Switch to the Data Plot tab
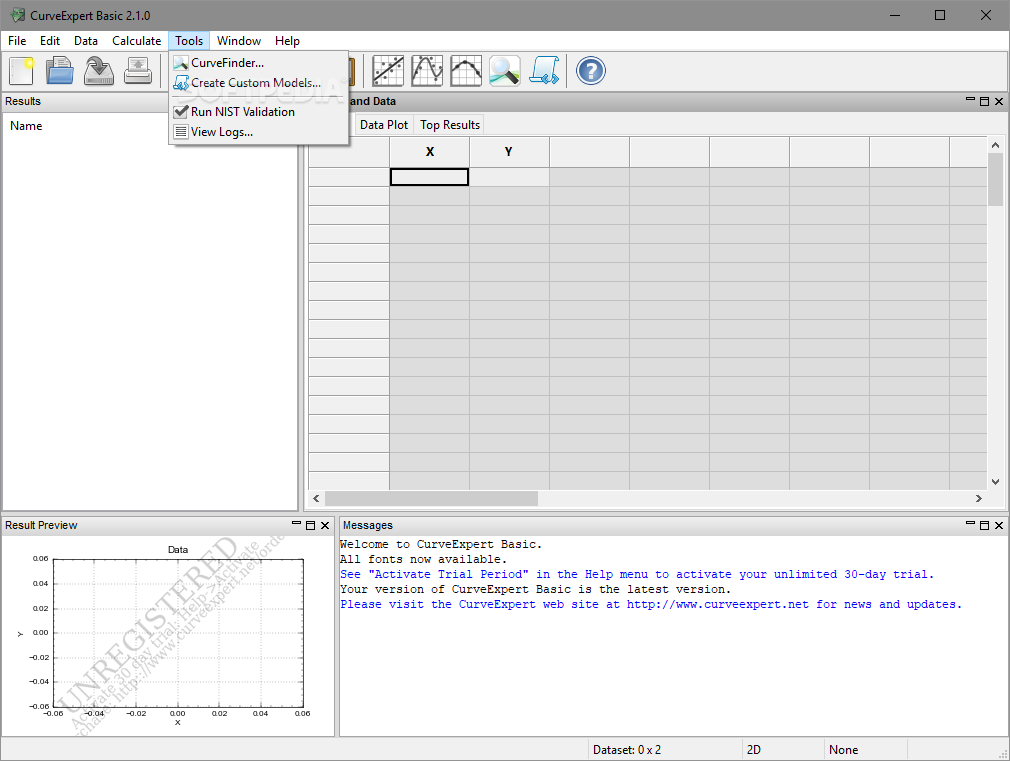 pos(384,124)
